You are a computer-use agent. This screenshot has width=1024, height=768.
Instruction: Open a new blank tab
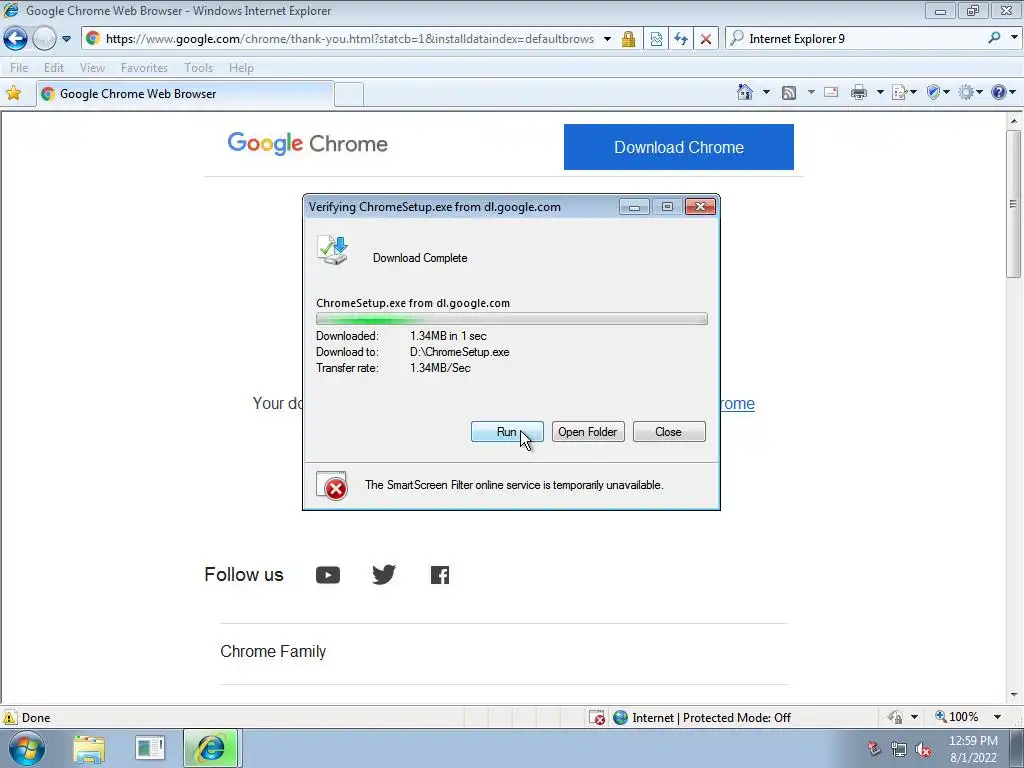(349, 95)
